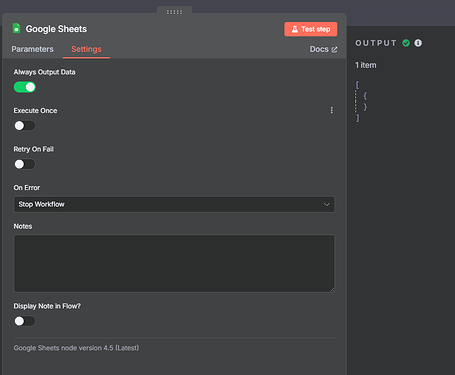Click the Test step button
This screenshot has height=375, width=455.
(311, 29)
